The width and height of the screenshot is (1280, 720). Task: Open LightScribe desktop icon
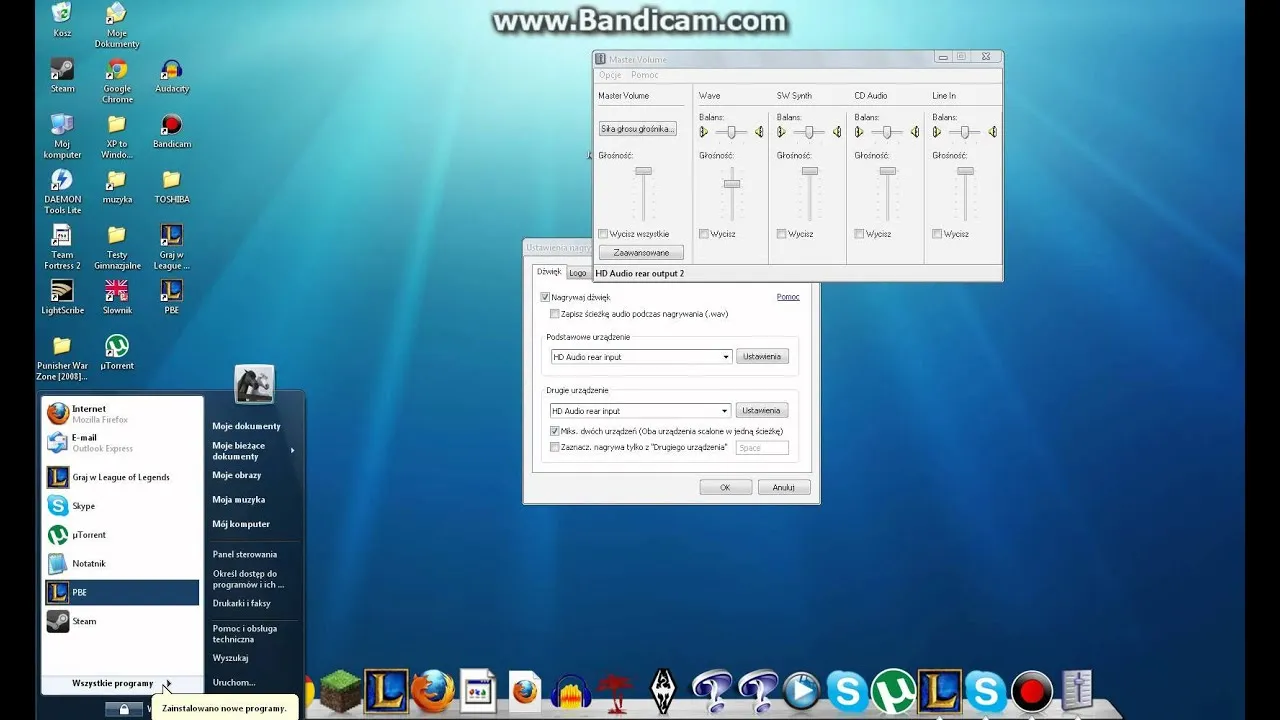pos(62,291)
